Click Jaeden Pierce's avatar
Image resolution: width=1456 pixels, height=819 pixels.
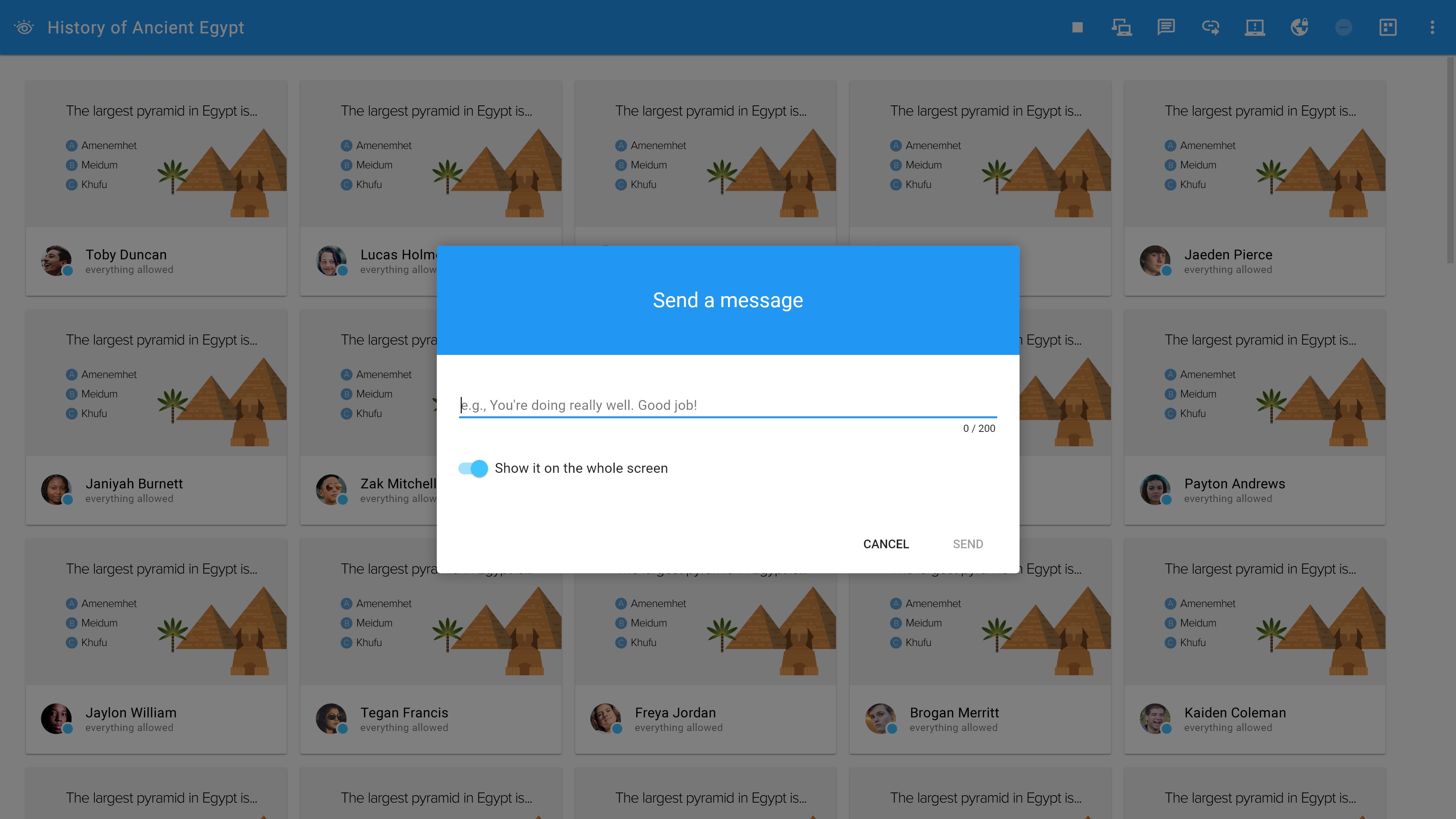tap(1155, 260)
